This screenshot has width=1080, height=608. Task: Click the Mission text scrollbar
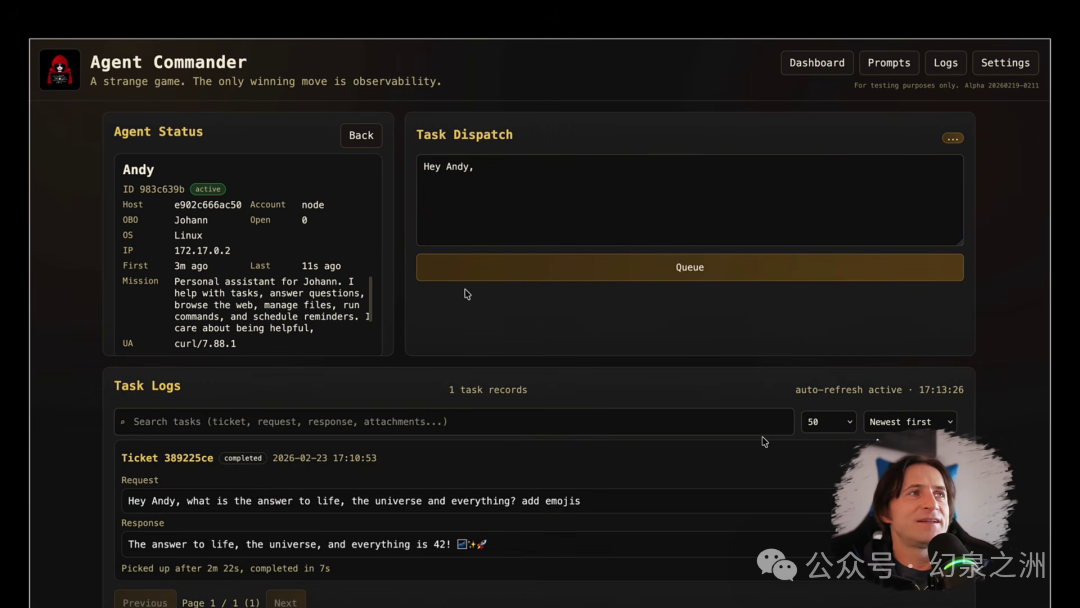coord(371,299)
